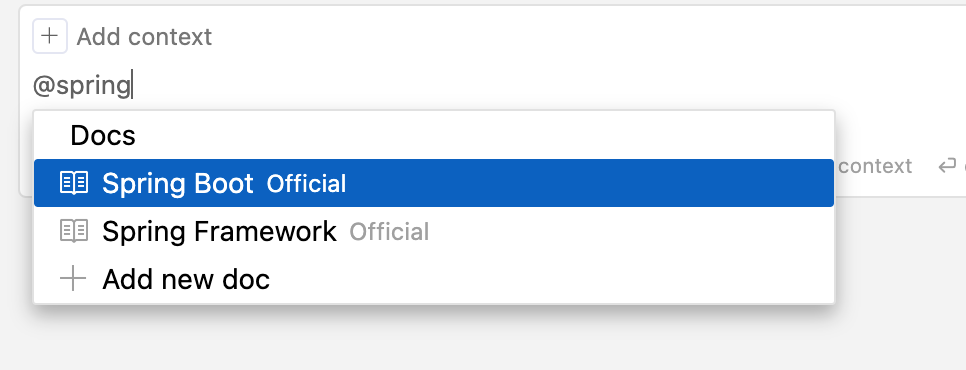The height and width of the screenshot is (370, 966).
Task: Click the plus icon beside Add new doc
Action: pos(73,279)
